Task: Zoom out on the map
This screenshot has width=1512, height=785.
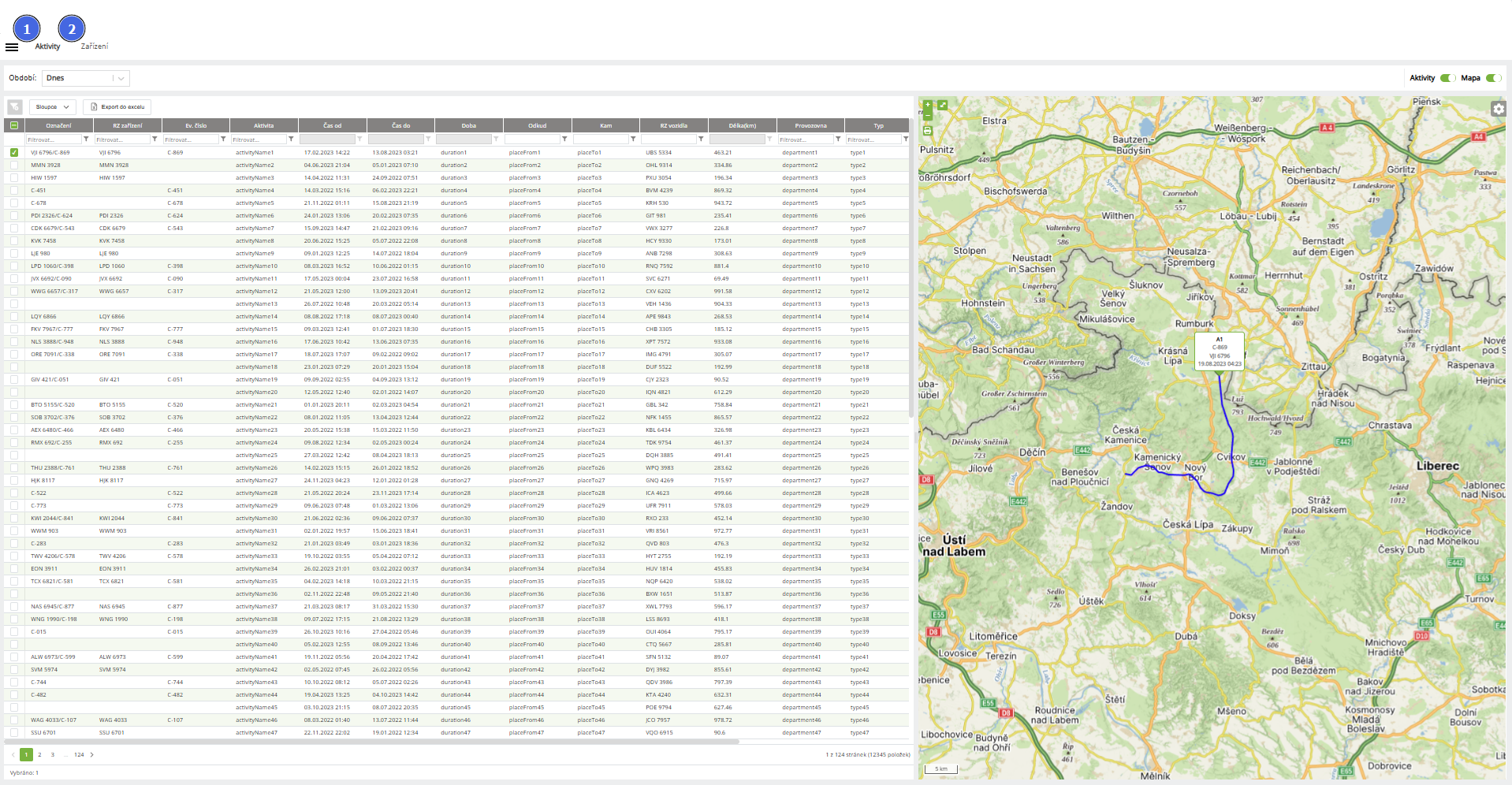Action: click(928, 116)
